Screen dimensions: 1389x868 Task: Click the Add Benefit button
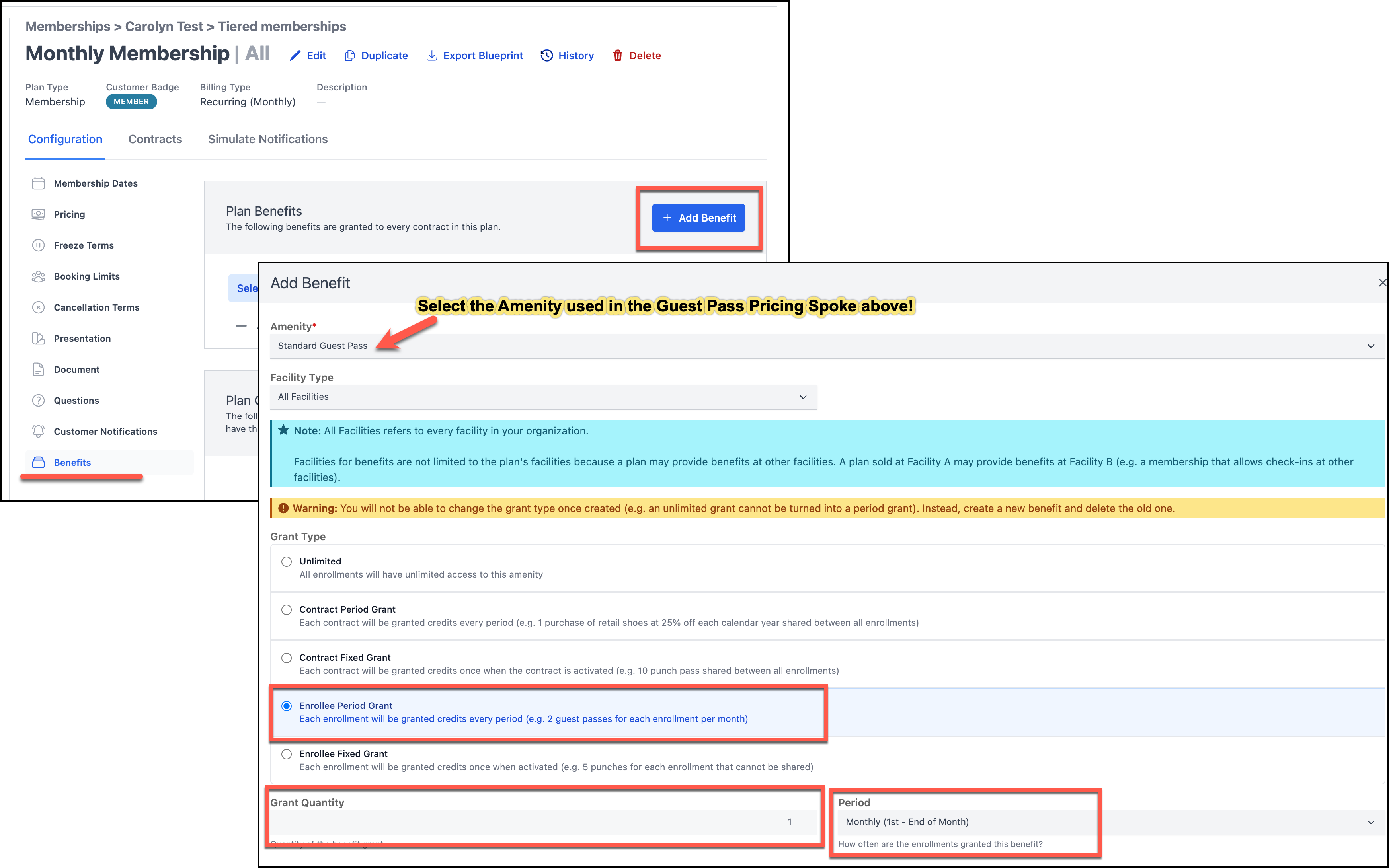click(x=698, y=218)
